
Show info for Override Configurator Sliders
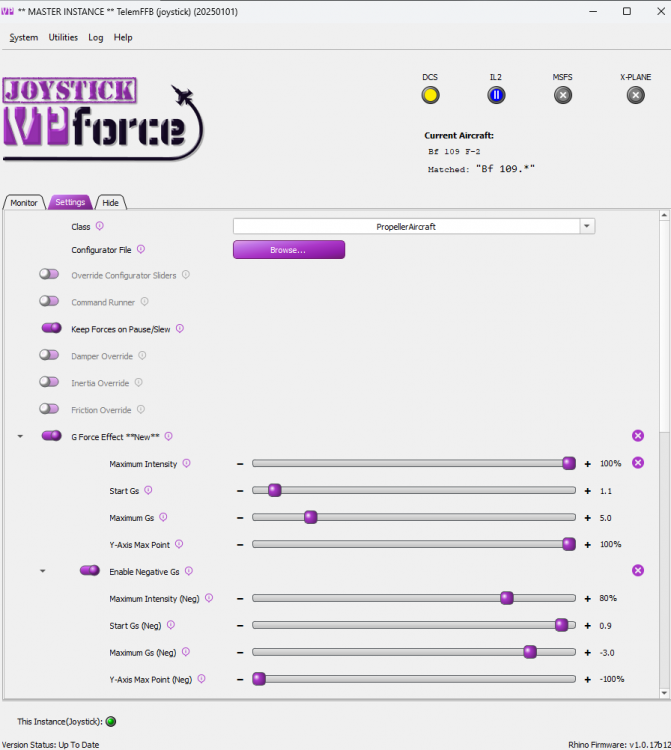(186, 275)
